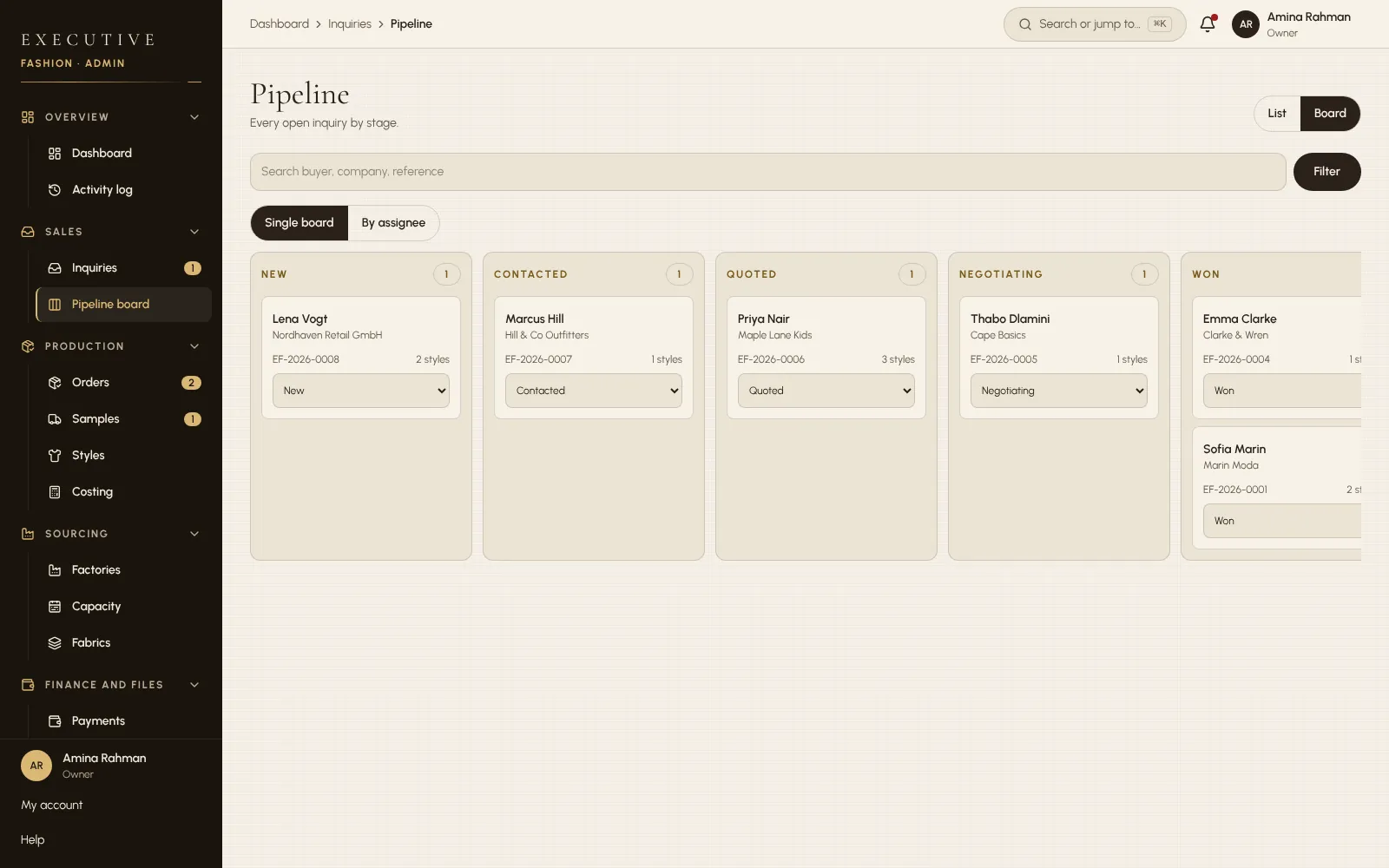Click the Costing calculator icon
Screen dimensions: 1389x868
[x=55, y=492]
